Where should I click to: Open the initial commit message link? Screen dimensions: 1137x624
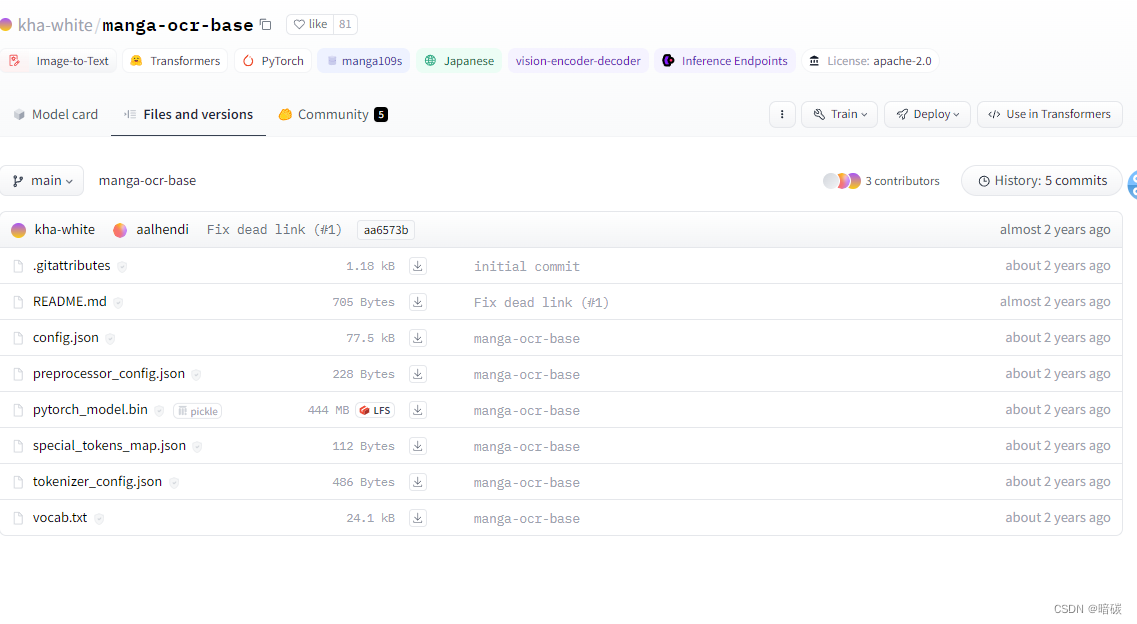(526, 267)
